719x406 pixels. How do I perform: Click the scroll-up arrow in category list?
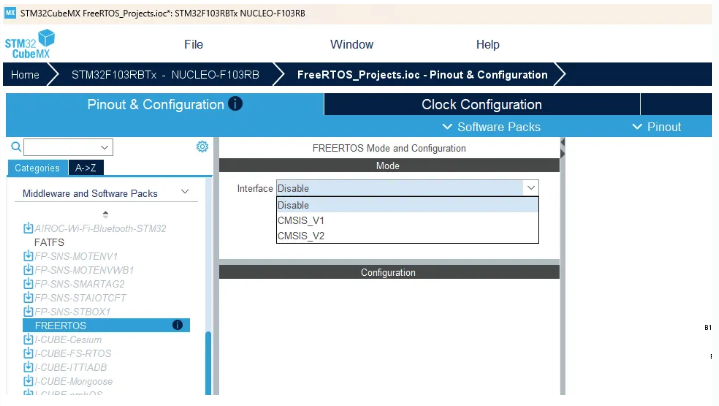105,214
